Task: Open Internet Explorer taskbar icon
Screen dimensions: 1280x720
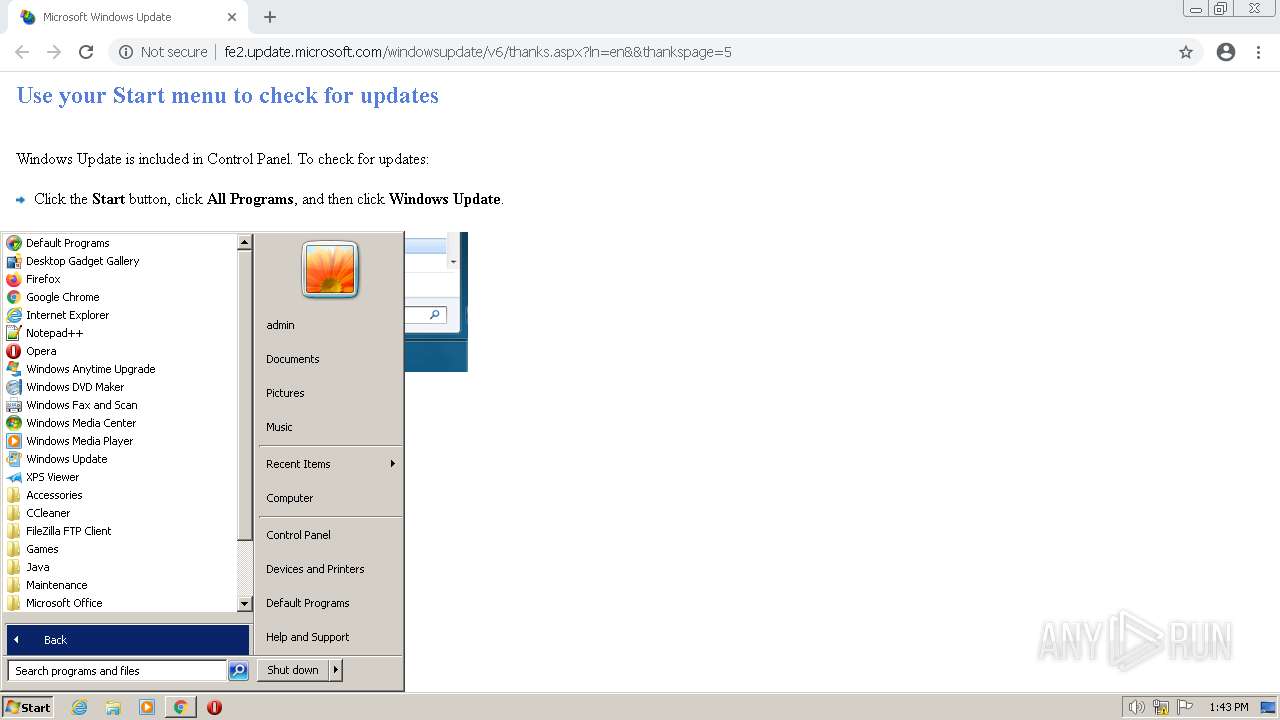Action: click(80, 707)
